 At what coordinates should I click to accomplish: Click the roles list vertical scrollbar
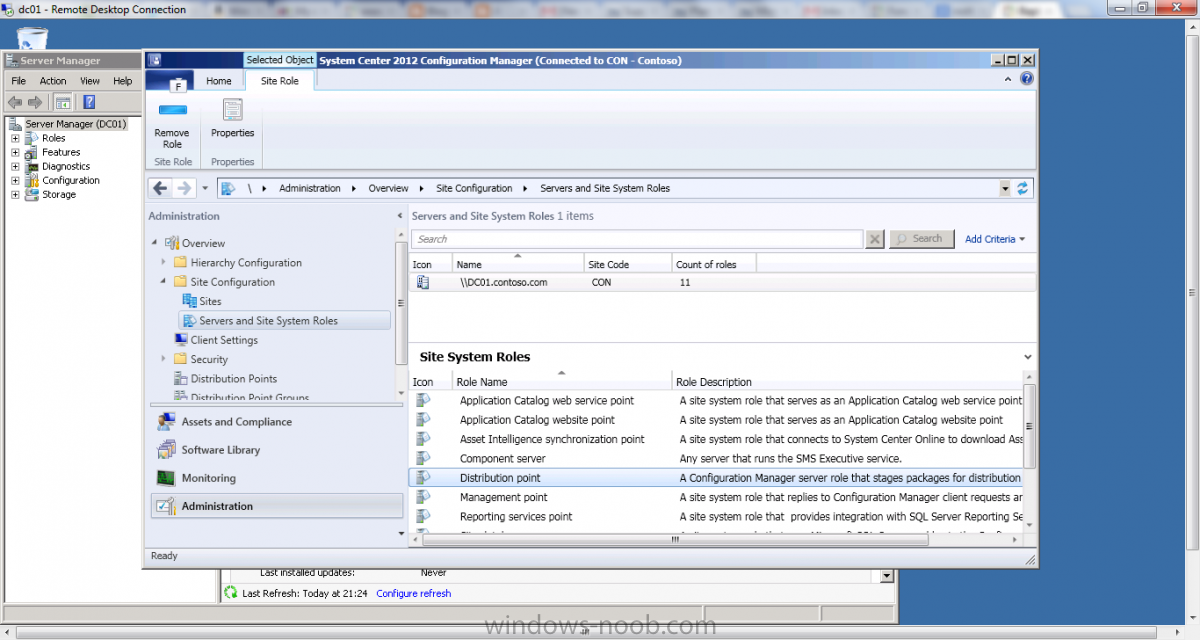[1029, 426]
